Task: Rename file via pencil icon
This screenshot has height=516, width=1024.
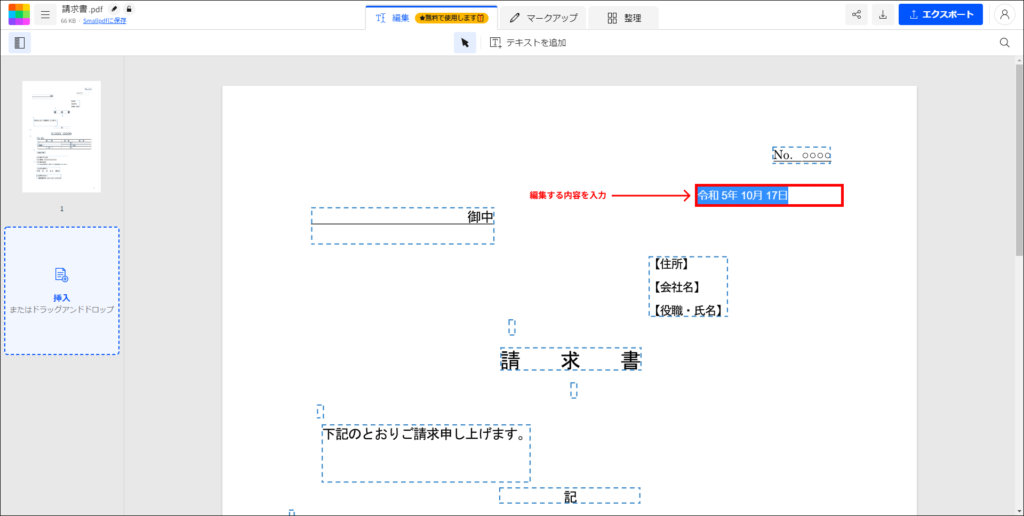Action: (x=115, y=9)
